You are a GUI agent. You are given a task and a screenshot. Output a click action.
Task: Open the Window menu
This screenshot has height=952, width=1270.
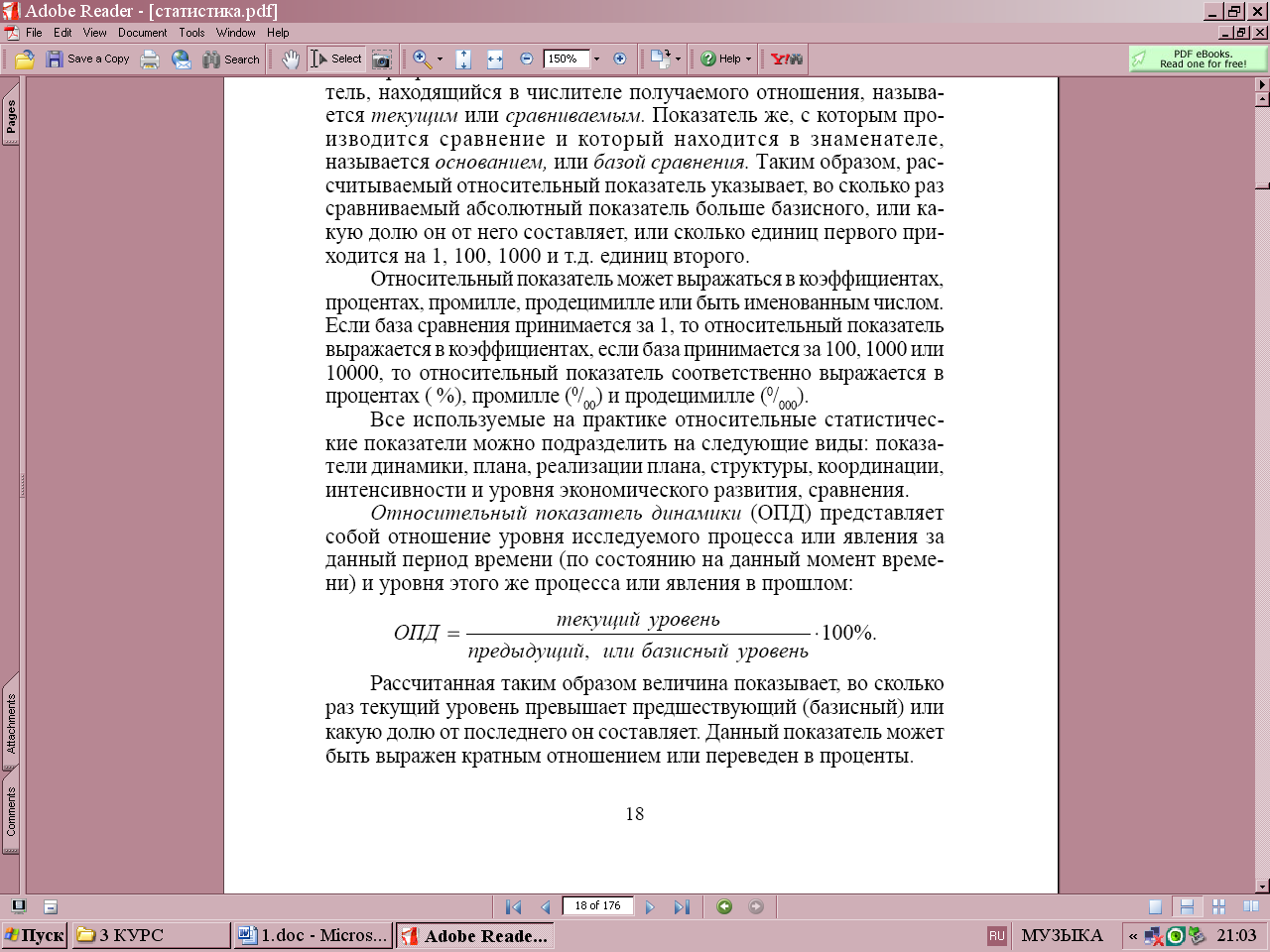pyautogui.click(x=236, y=33)
